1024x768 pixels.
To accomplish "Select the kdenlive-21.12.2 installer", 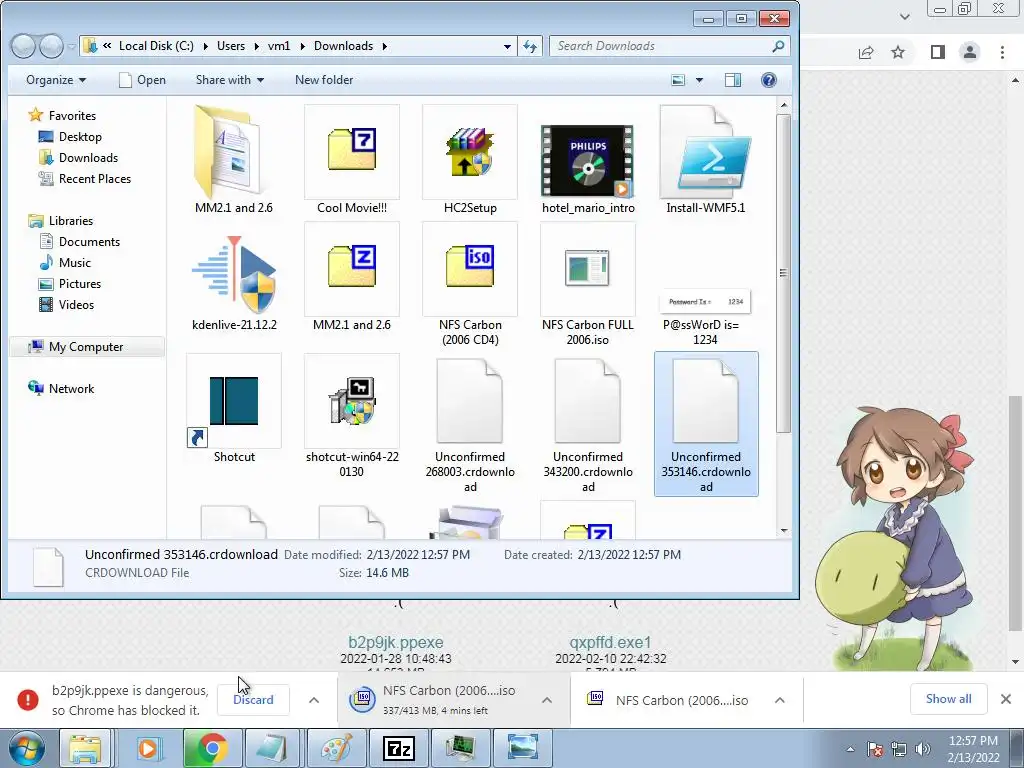I will [x=234, y=284].
